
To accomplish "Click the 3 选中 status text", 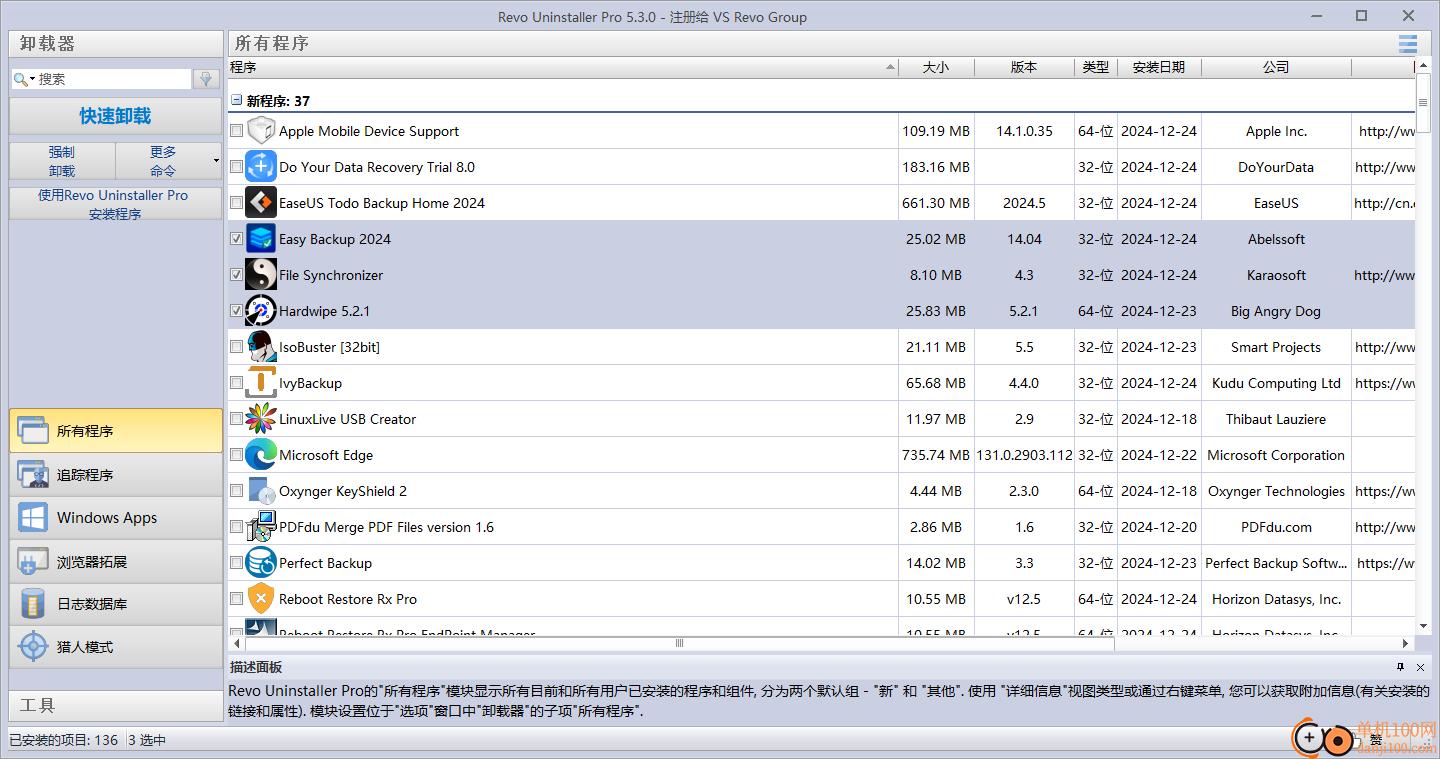I will 148,740.
